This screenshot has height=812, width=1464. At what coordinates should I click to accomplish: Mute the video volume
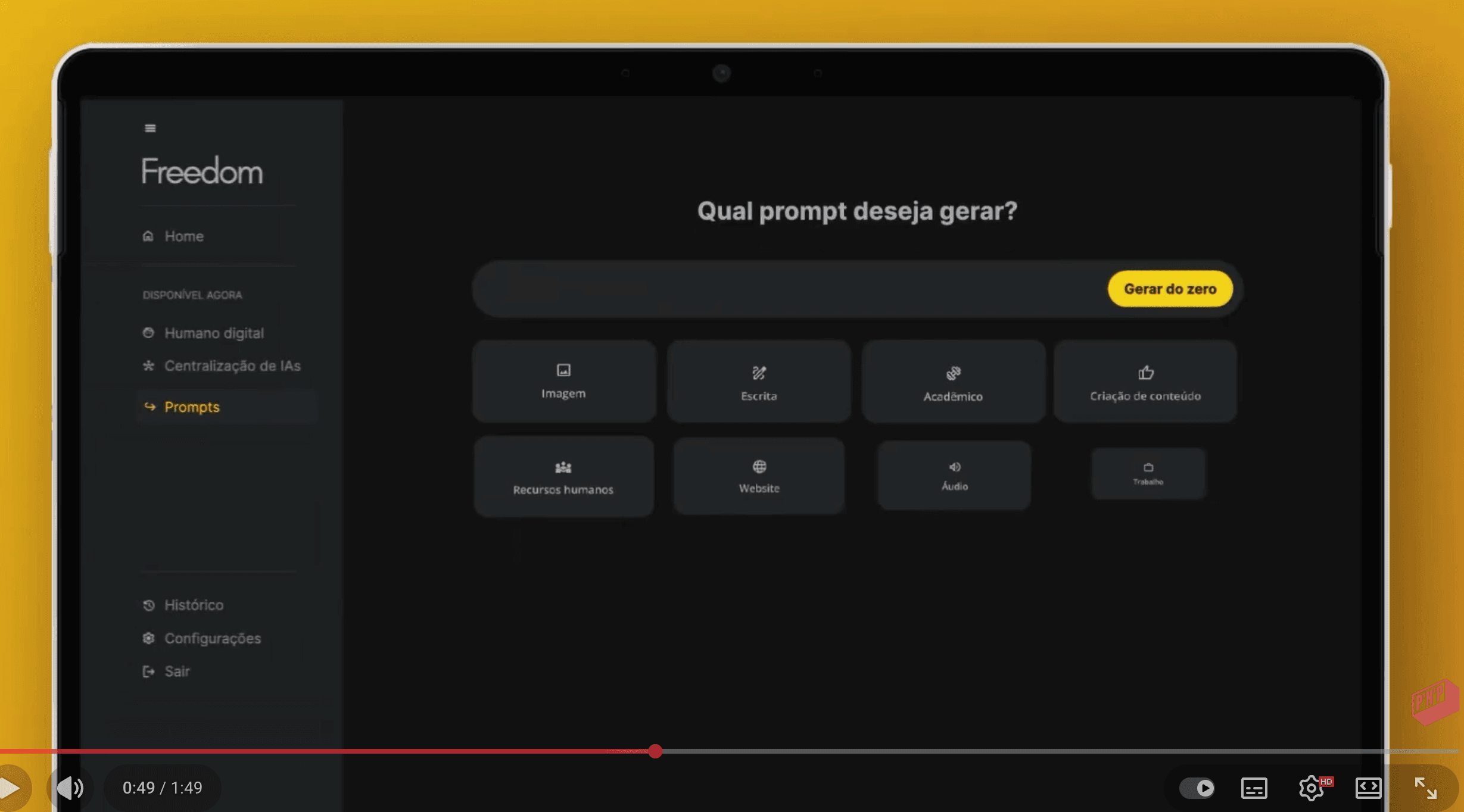coord(70,788)
